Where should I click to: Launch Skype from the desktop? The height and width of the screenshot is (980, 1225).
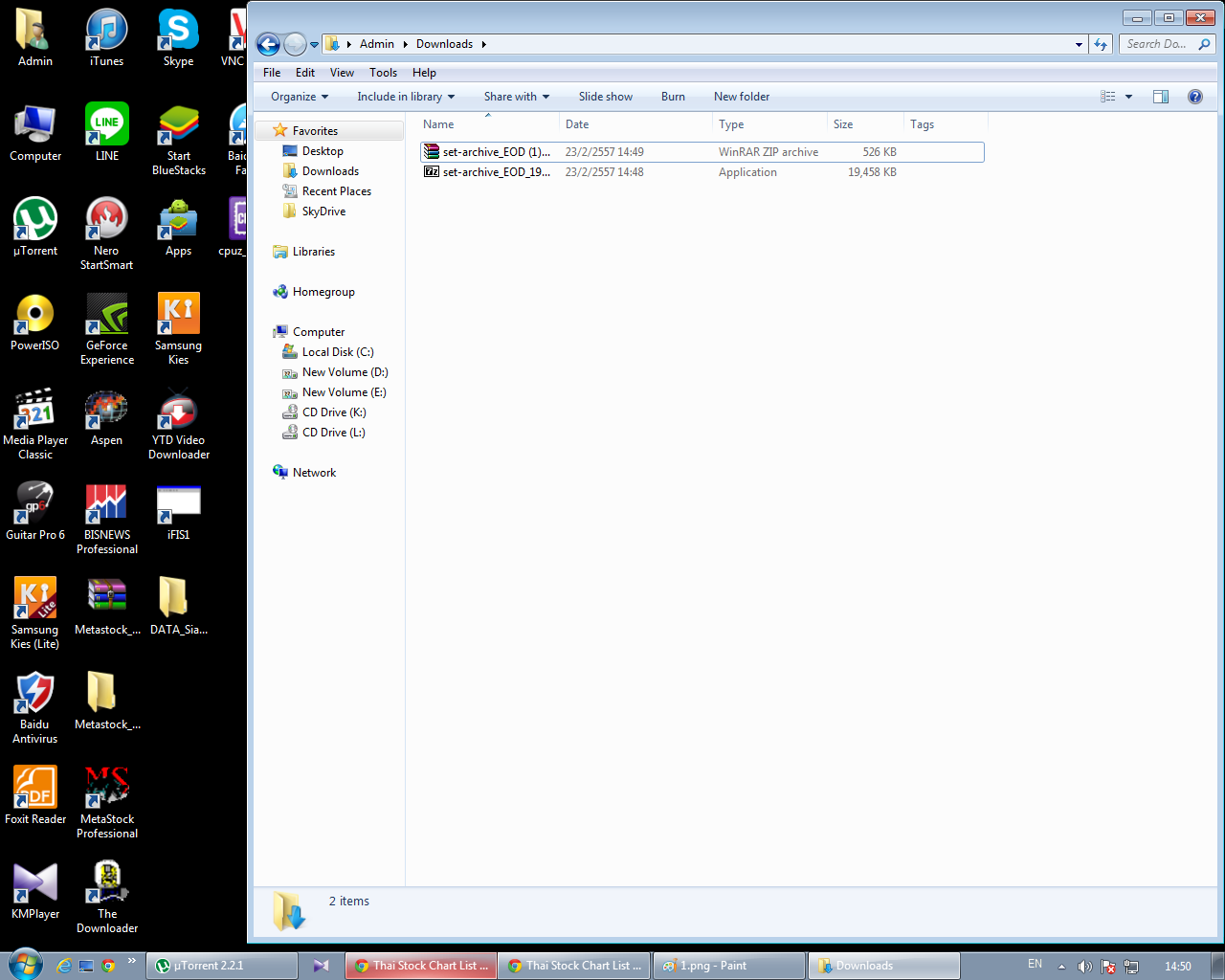pos(178,38)
